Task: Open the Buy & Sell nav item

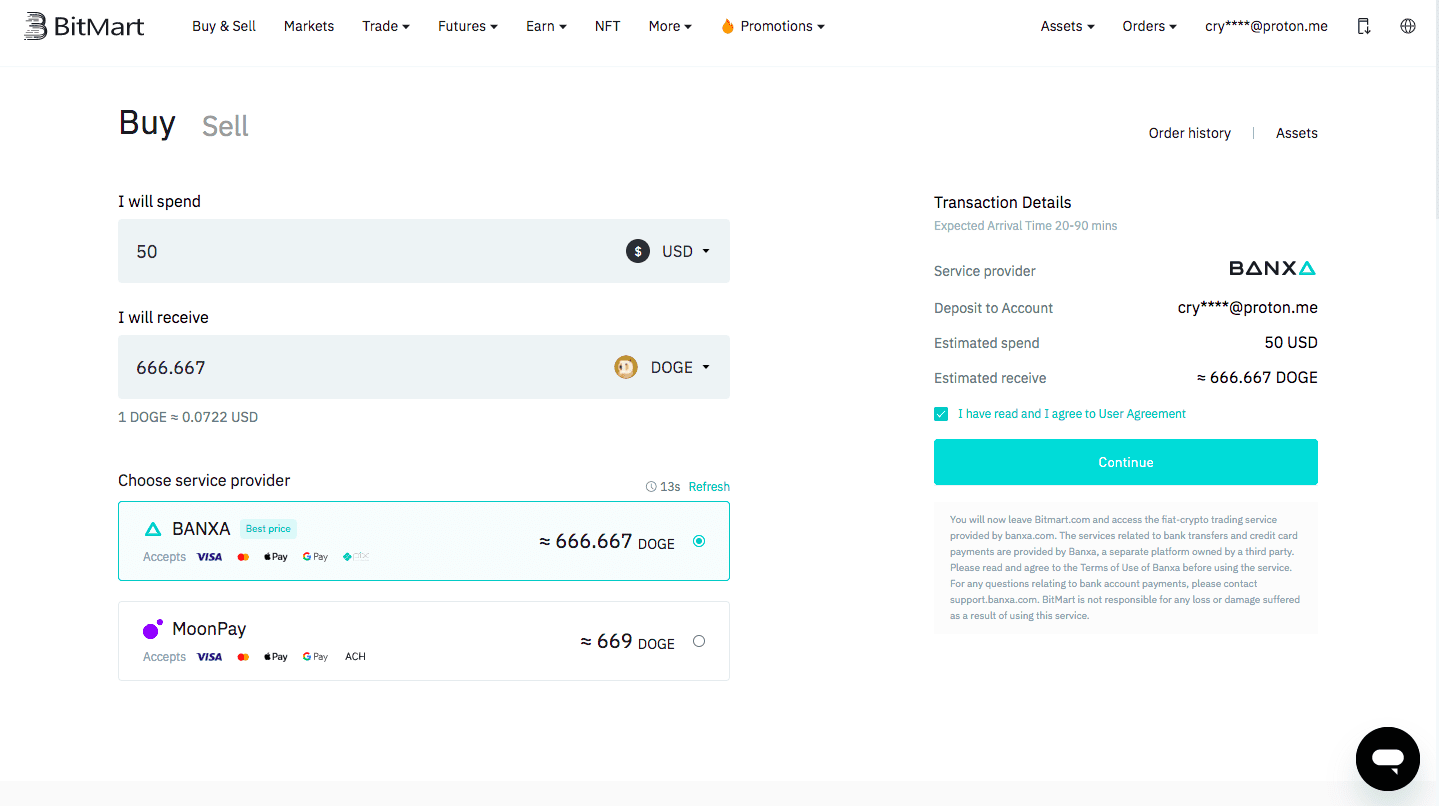Action: click(224, 26)
